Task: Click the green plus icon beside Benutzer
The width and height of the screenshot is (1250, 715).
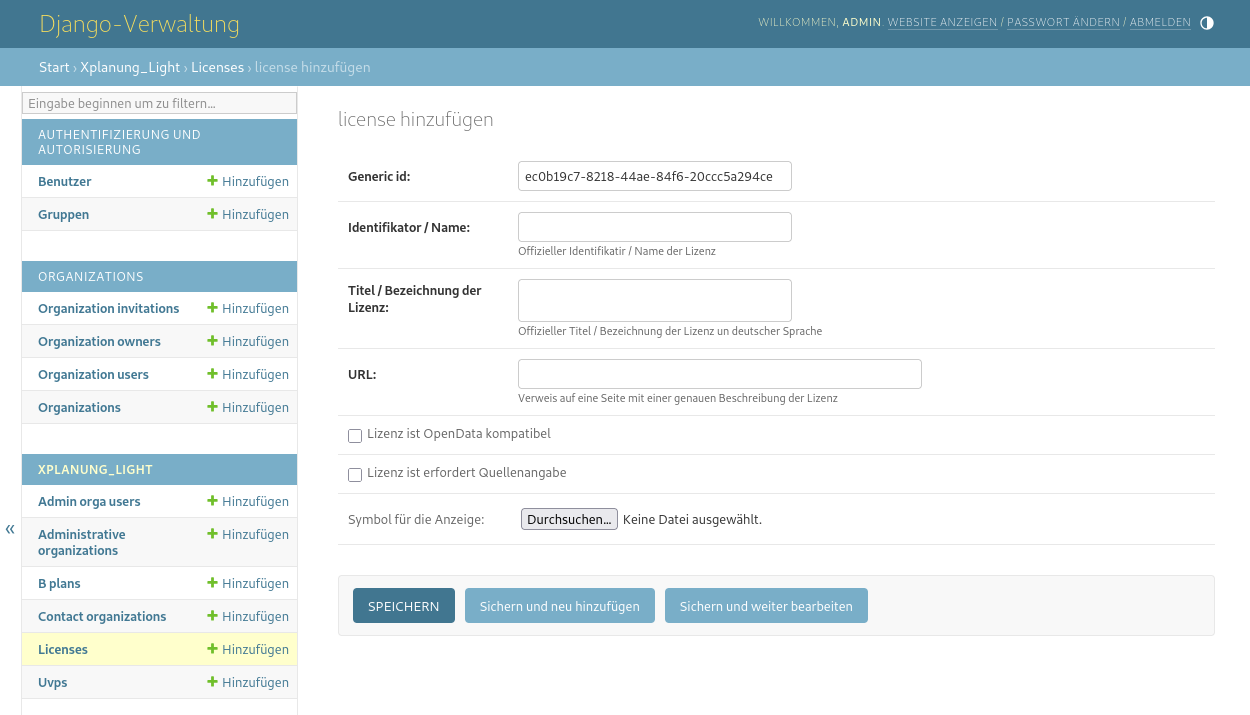Action: [x=211, y=181]
